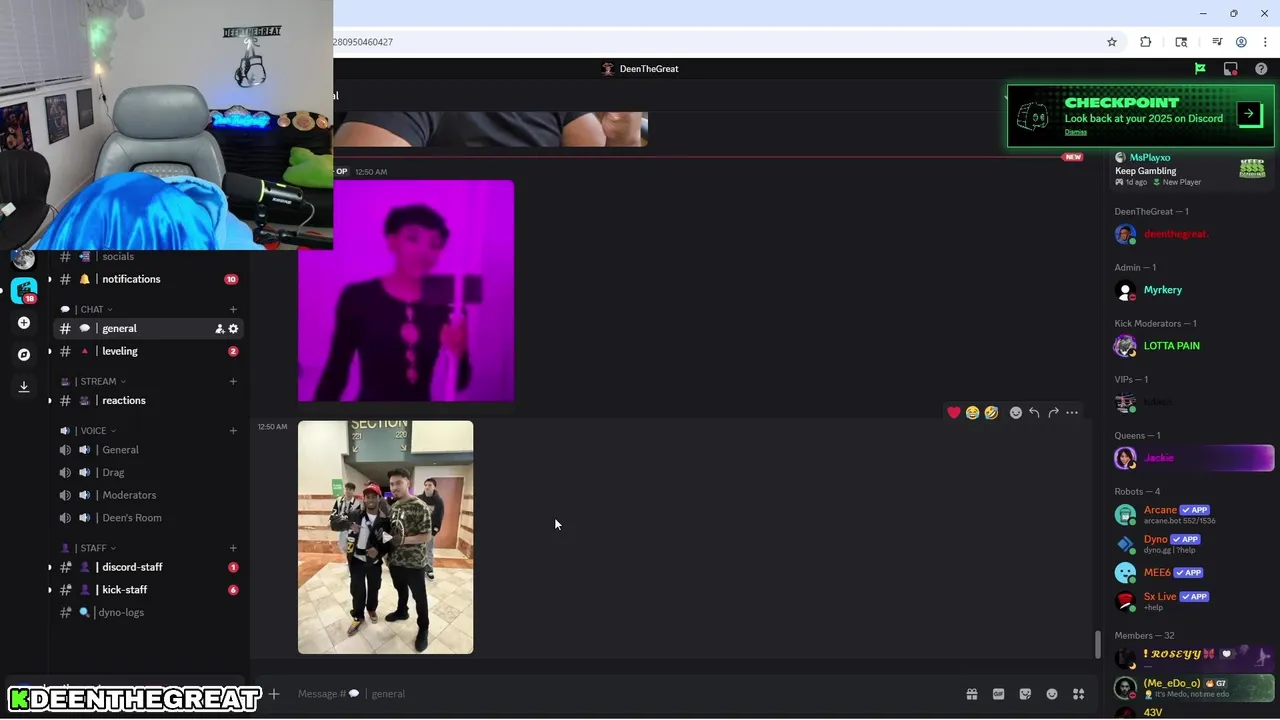Open member Jackie profile
The height and width of the screenshot is (720, 1280).
coord(1192,458)
